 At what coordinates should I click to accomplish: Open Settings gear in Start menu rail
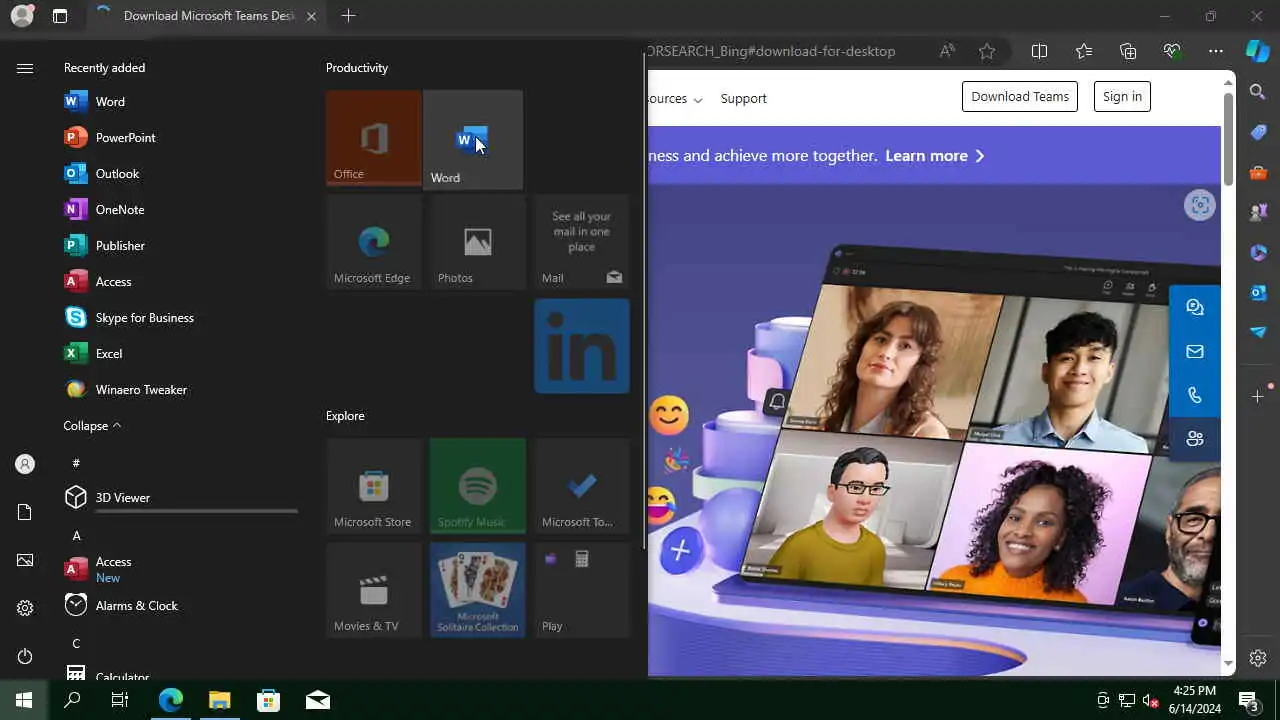tap(25, 608)
